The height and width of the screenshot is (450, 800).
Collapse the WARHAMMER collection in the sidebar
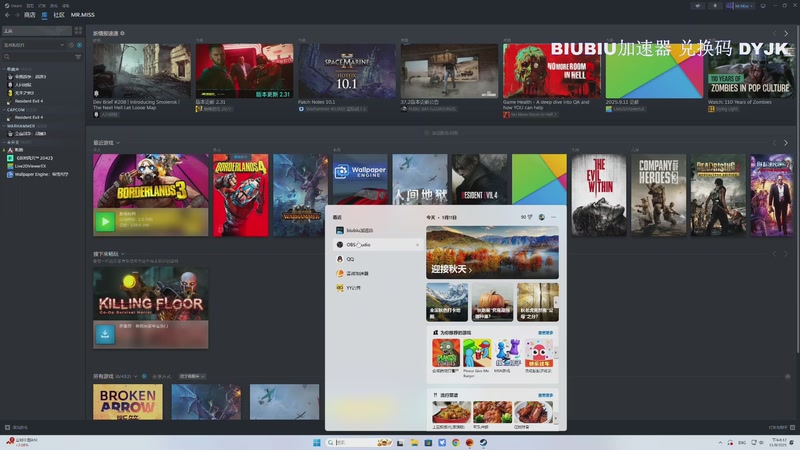click(4, 126)
